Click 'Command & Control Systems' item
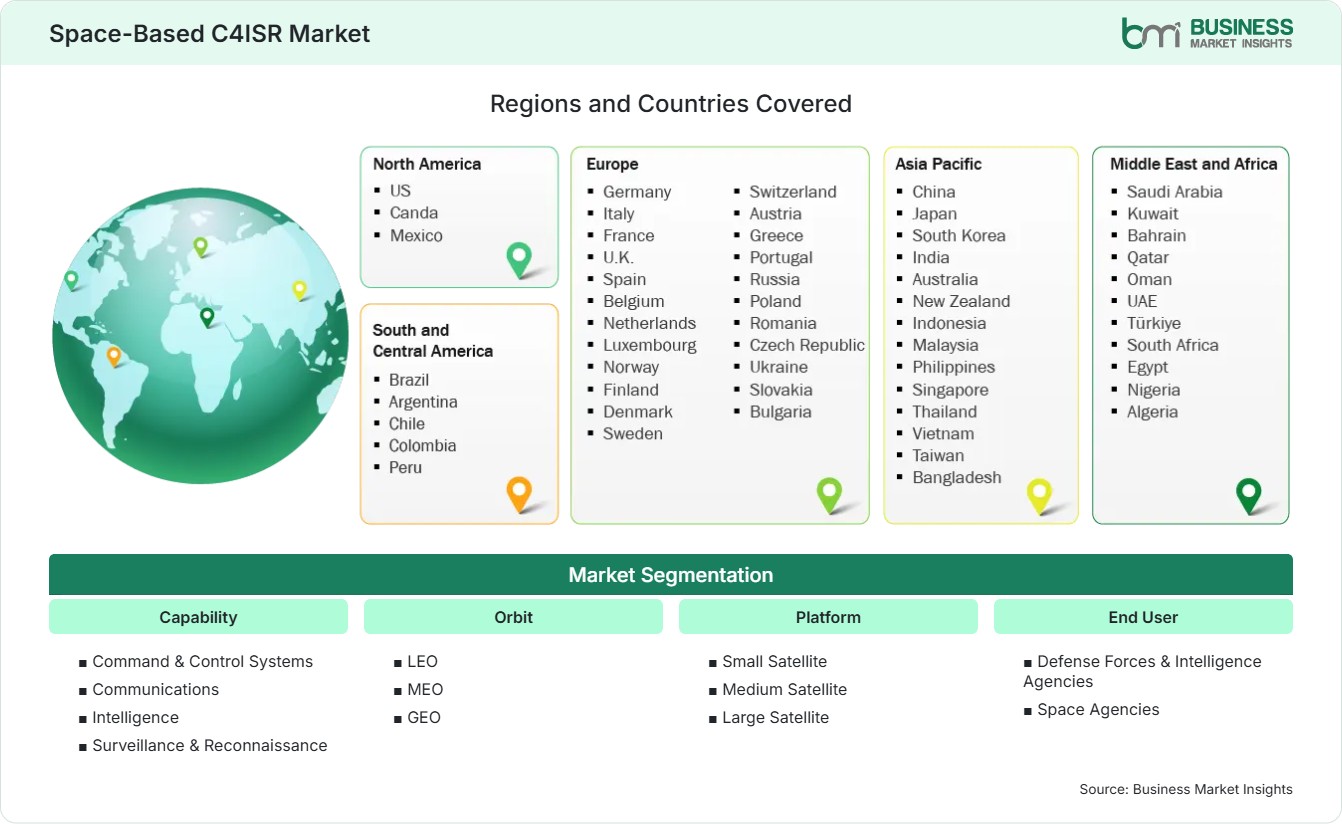The width and height of the screenshot is (1342, 824). coord(203,662)
